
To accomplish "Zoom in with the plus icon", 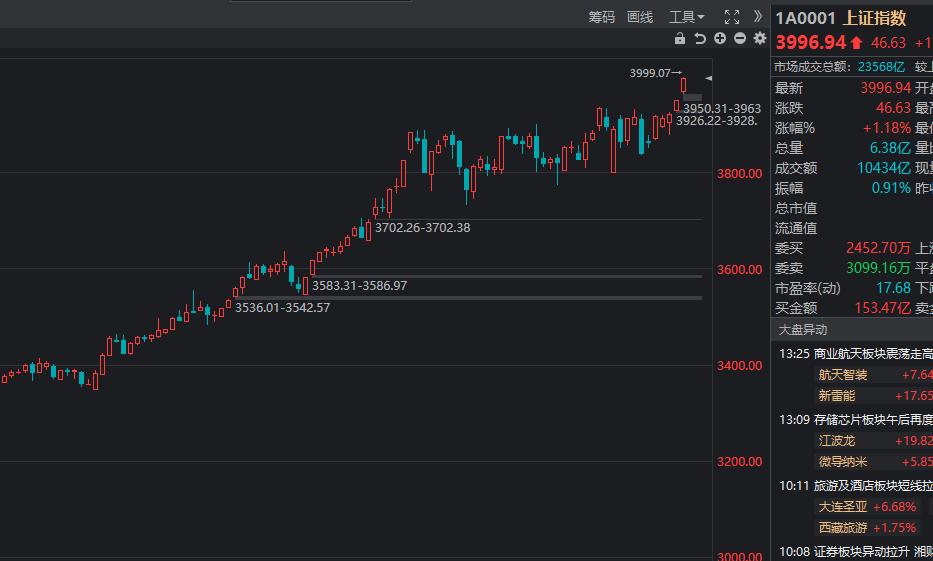I will pyautogui.click(x=720, y=39).
